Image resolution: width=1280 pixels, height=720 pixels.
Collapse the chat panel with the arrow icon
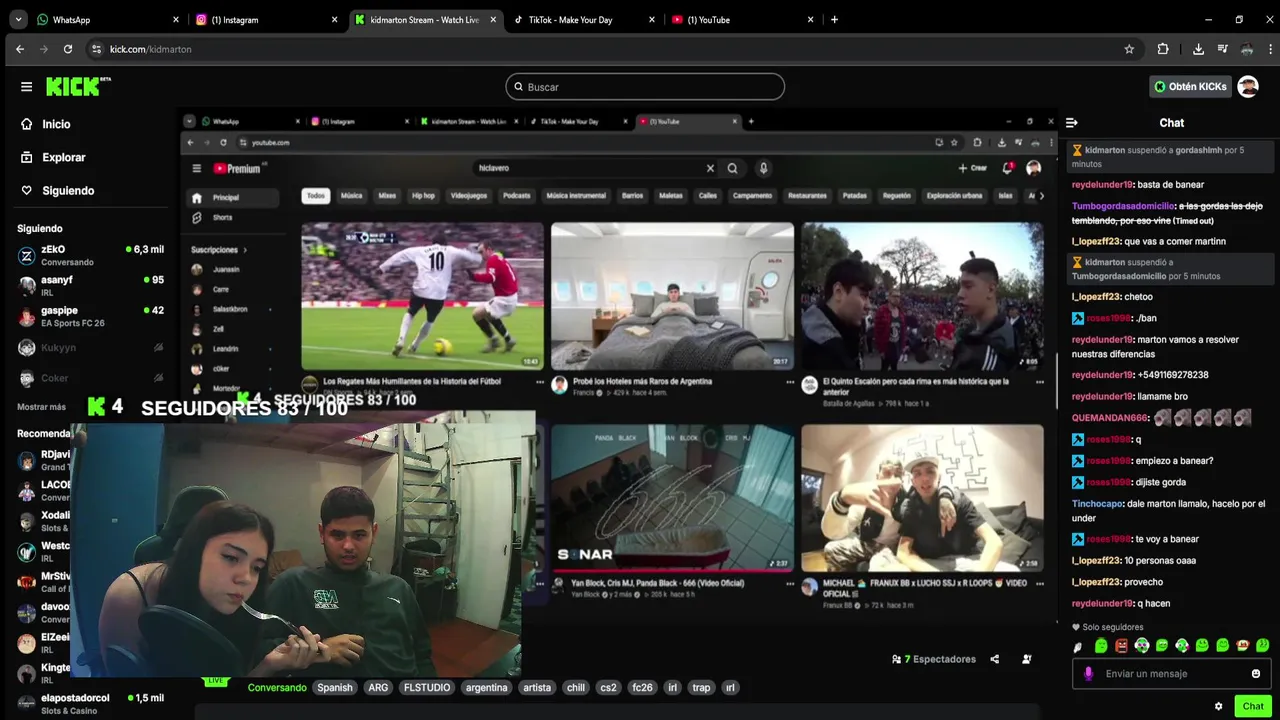[x=1072, y=123]
